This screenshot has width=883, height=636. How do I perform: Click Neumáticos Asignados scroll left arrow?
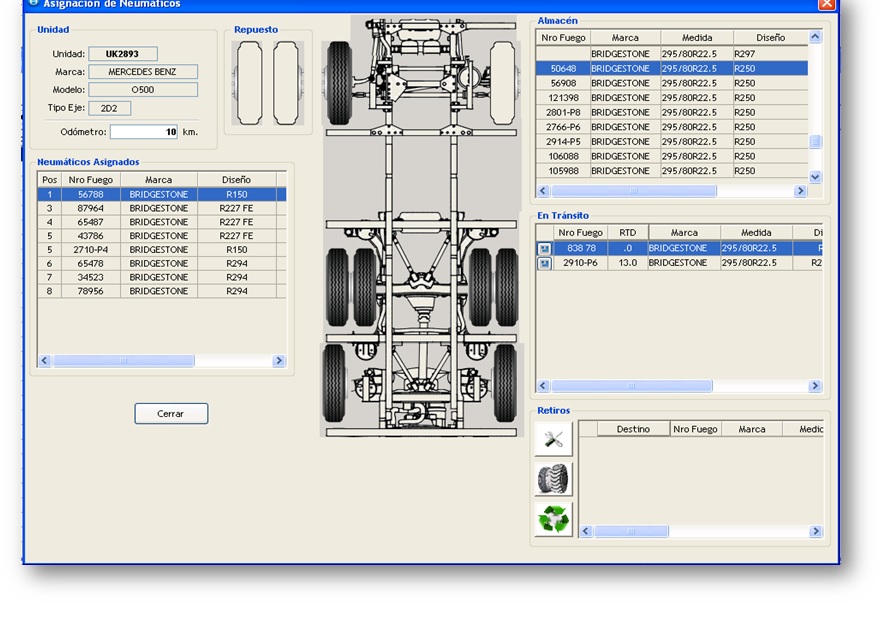(x=45, y=361)
